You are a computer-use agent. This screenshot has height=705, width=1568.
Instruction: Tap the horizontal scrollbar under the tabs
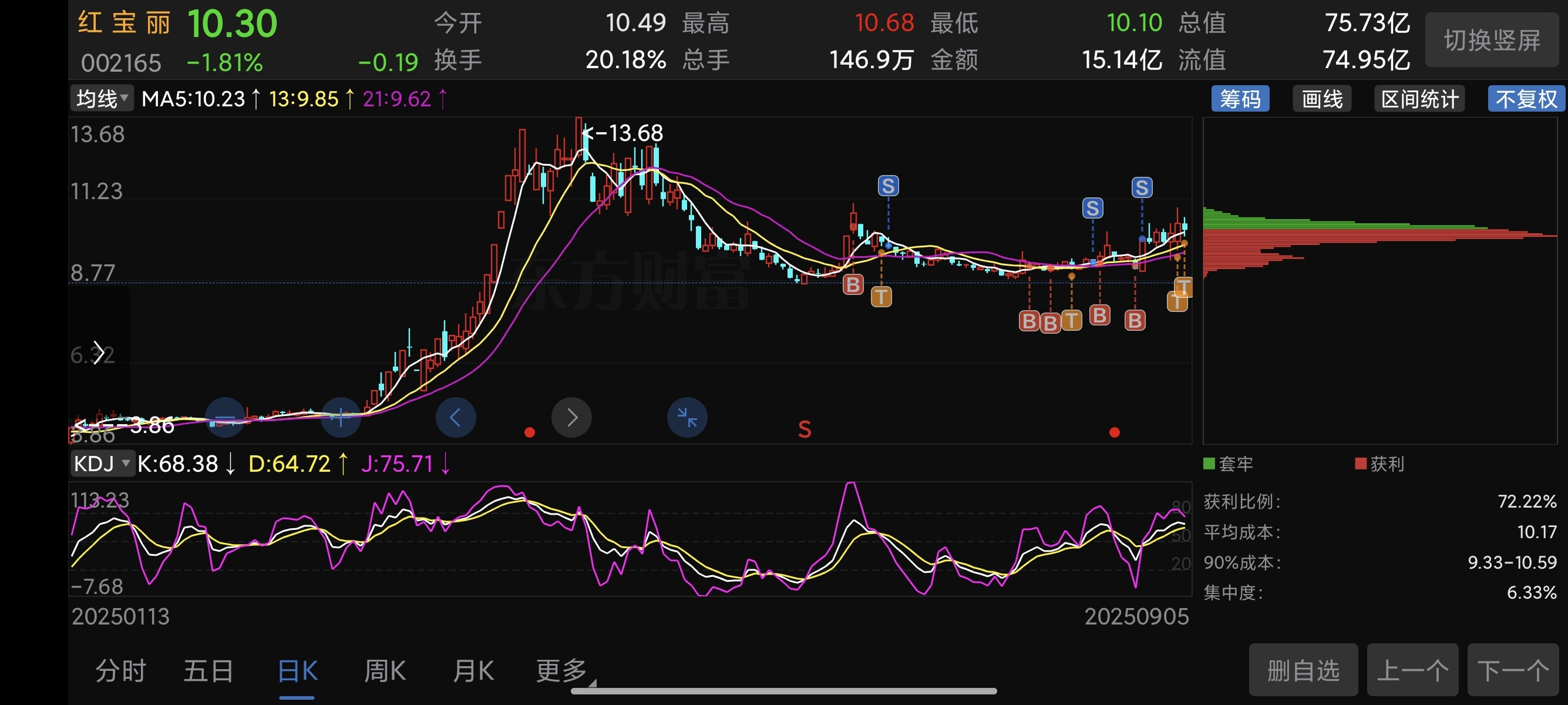coord(784,691)
